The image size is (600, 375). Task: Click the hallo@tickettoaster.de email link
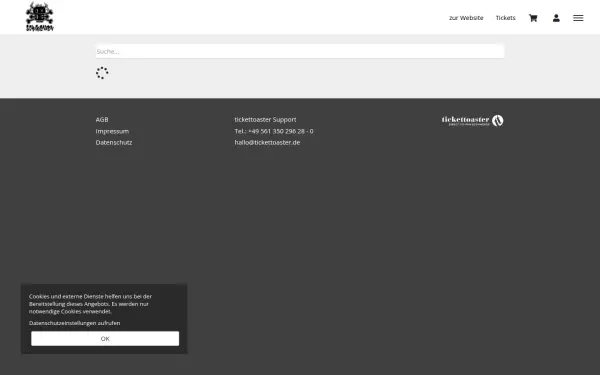(267, 142)
